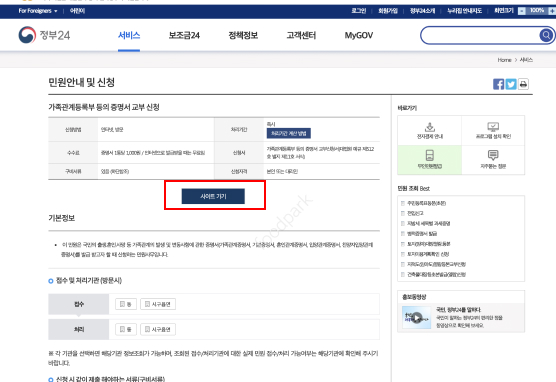This screenshot has height=382, width=556.
Task: Click 시구읍면 button in 접수 row
Action: click(158, 304)
